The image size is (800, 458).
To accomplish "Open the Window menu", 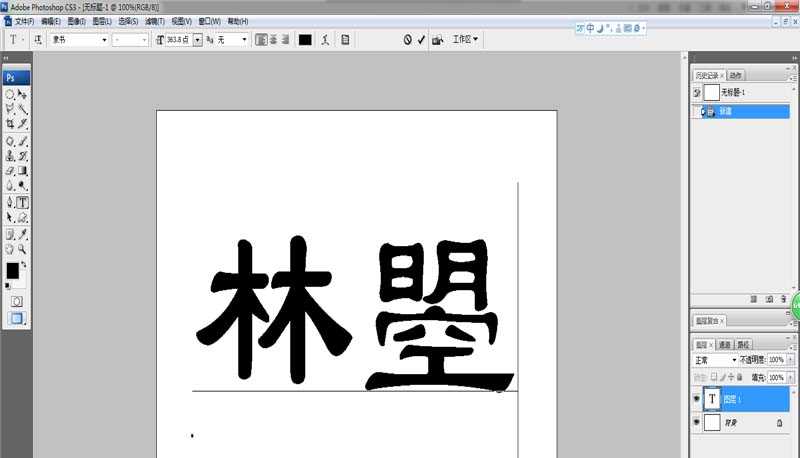I will click(209, 21).
